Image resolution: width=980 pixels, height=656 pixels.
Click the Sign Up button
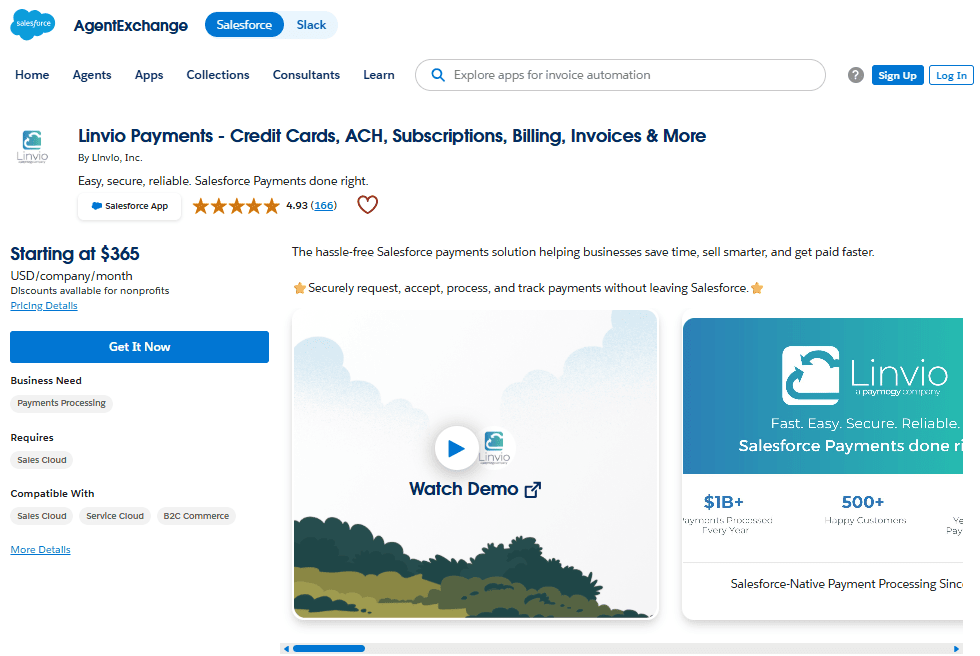pyautogui.click(x=898, y=75)
